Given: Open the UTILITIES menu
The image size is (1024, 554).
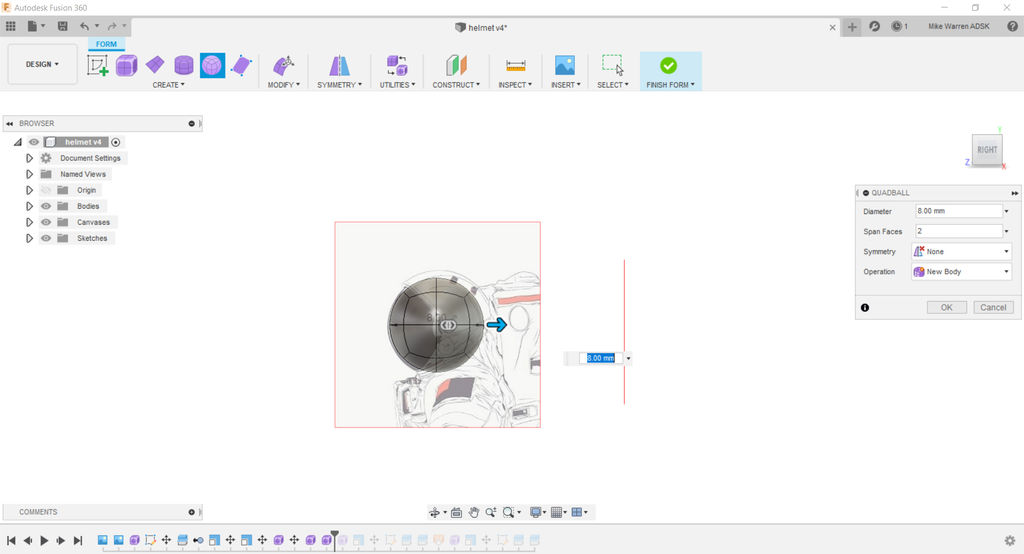Looking at the screenshot, I should pos(397,85).
